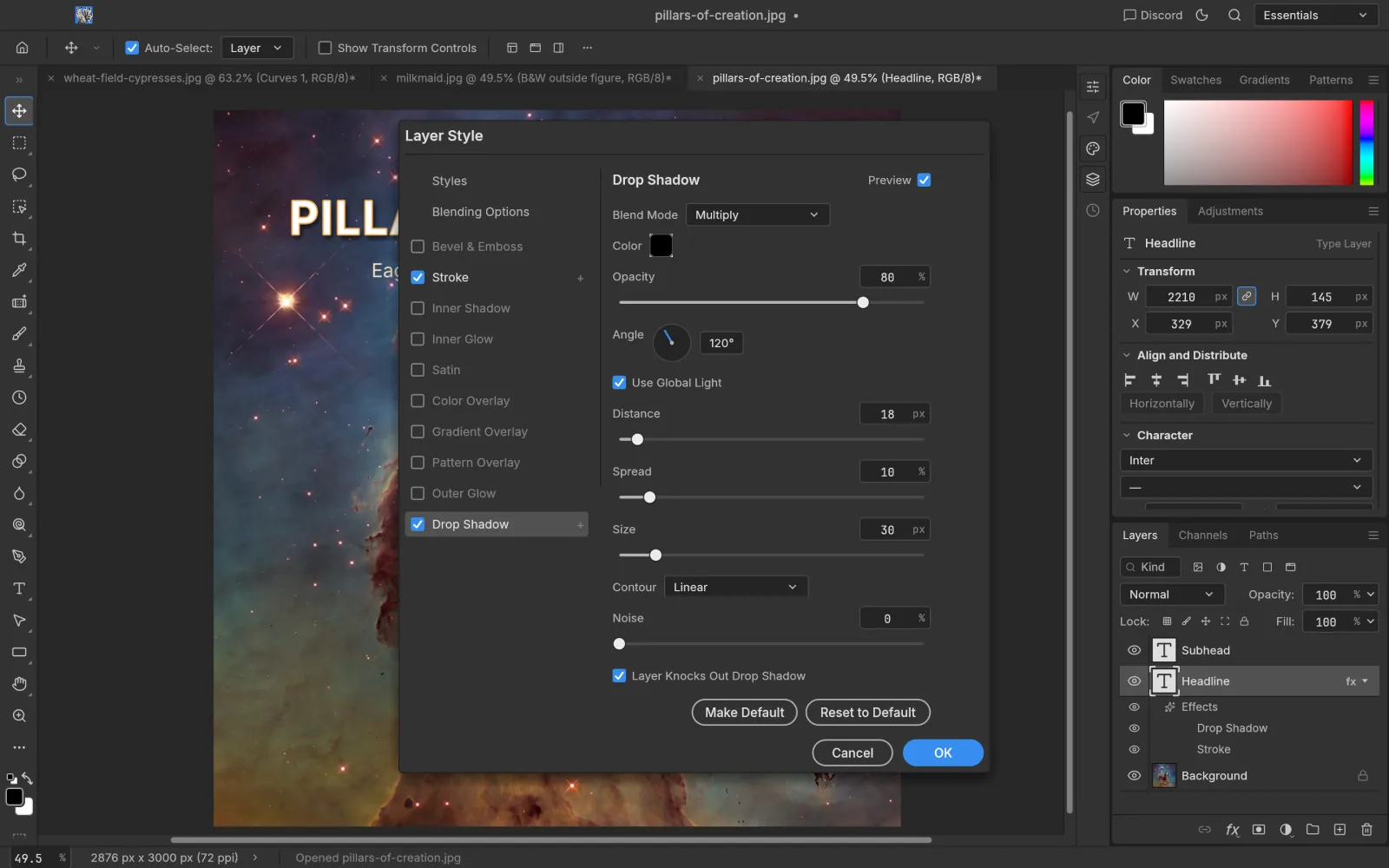Select the Rectangular Marquee tool
This screenshot has width=1389, height=868.
(x=19, y=142)
